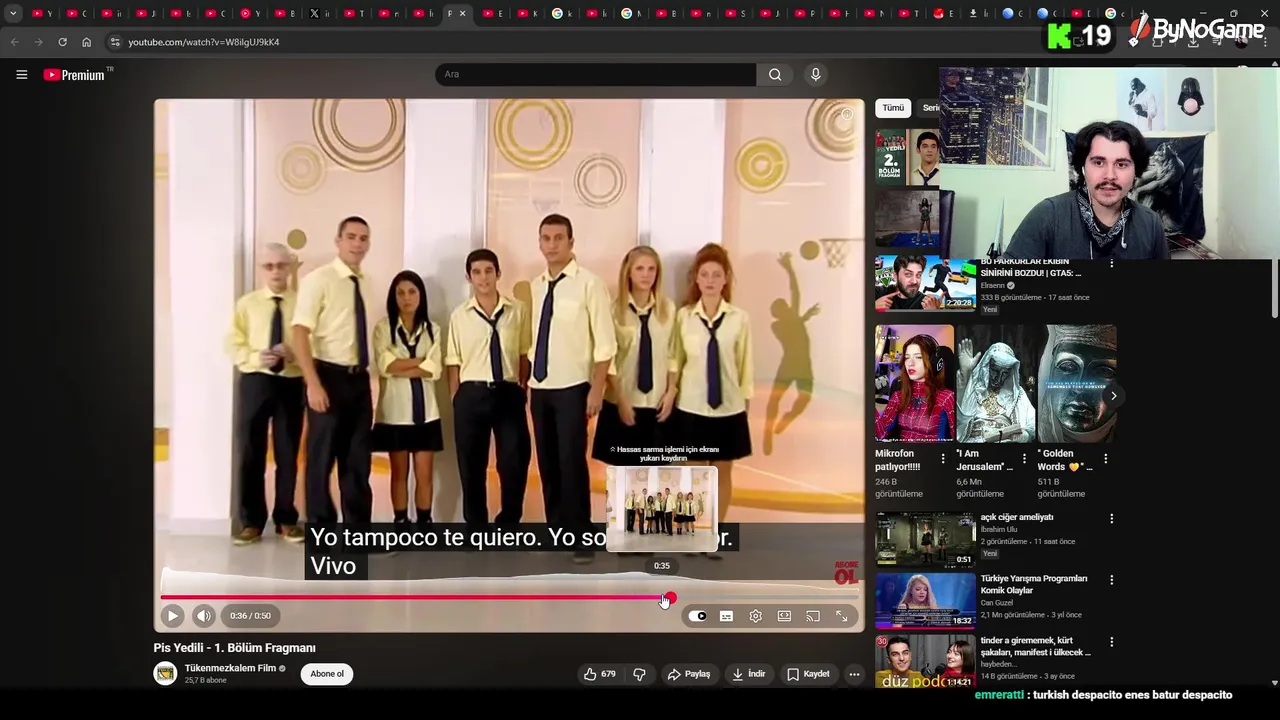Viewport: 1280px width, 720px height.
Task: Click the page's vertical scrollbar
Action: tap(1274, 290)
